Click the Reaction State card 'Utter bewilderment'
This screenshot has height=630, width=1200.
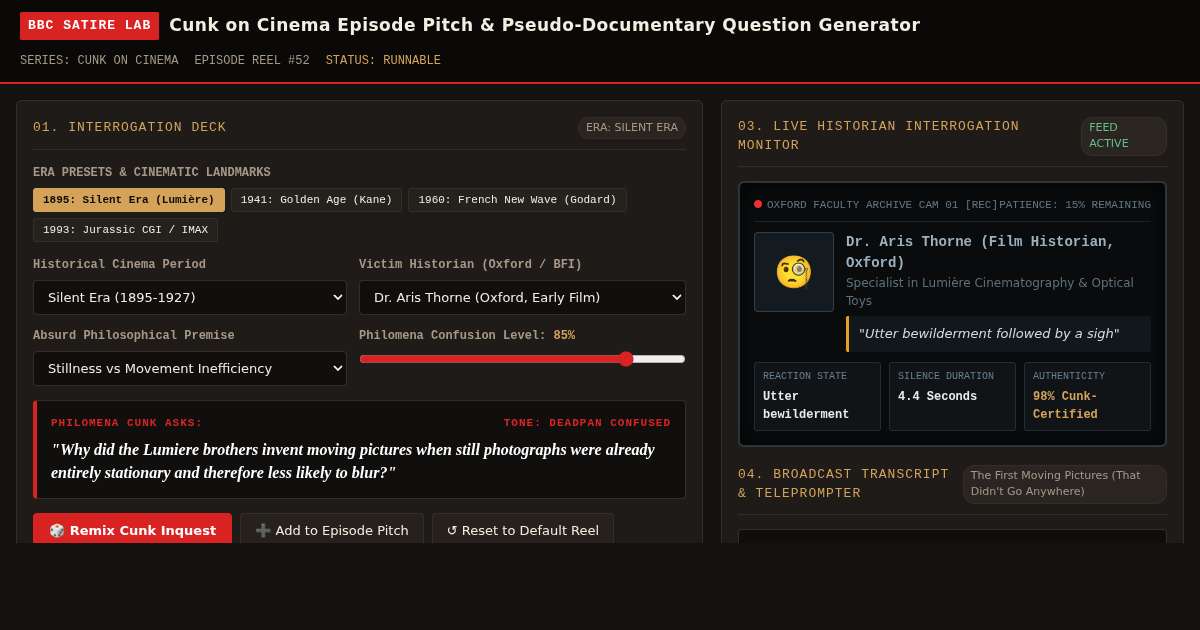tap(817, 396)
